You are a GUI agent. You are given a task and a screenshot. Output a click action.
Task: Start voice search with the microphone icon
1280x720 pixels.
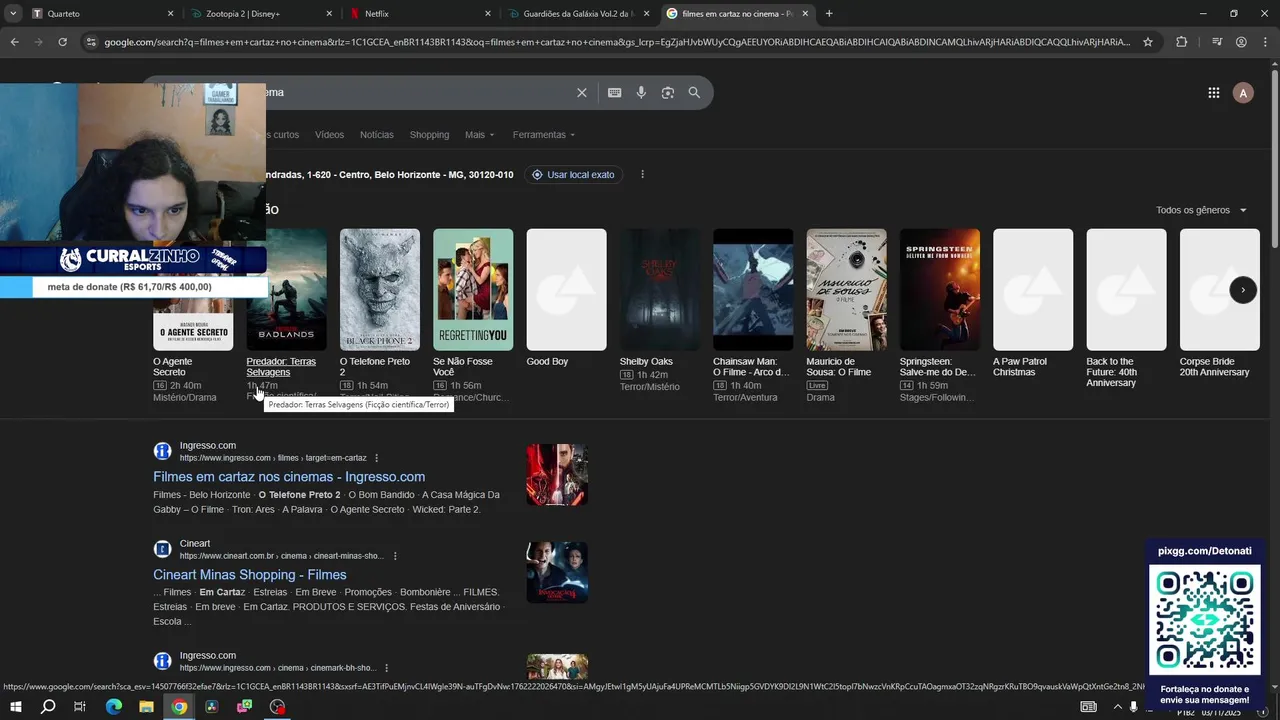click(x=641, y=93)
